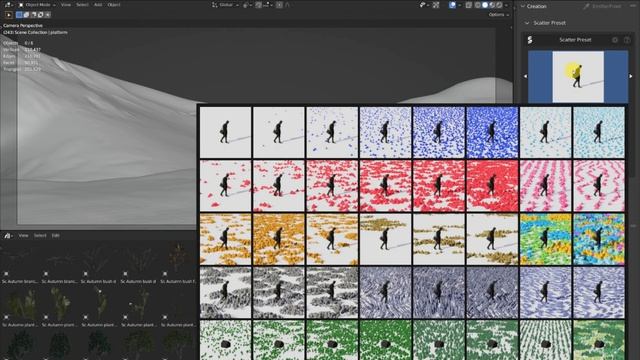Open the shading options dropdown arrow
This screenshot has width=640, height=360.
506,5
